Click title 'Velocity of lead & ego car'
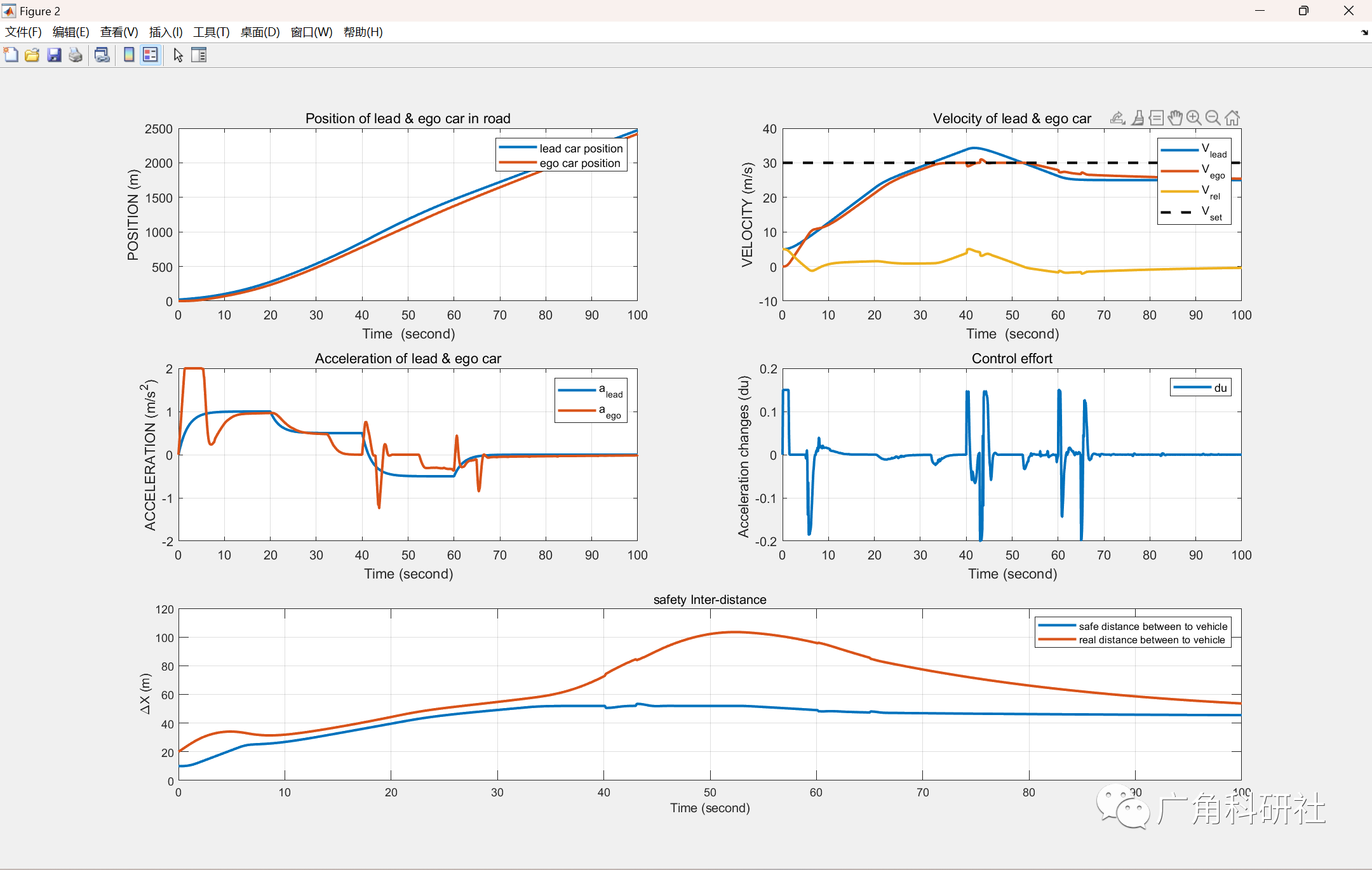The height and width of the screenshot is (870, 1372). [1012, 118]
